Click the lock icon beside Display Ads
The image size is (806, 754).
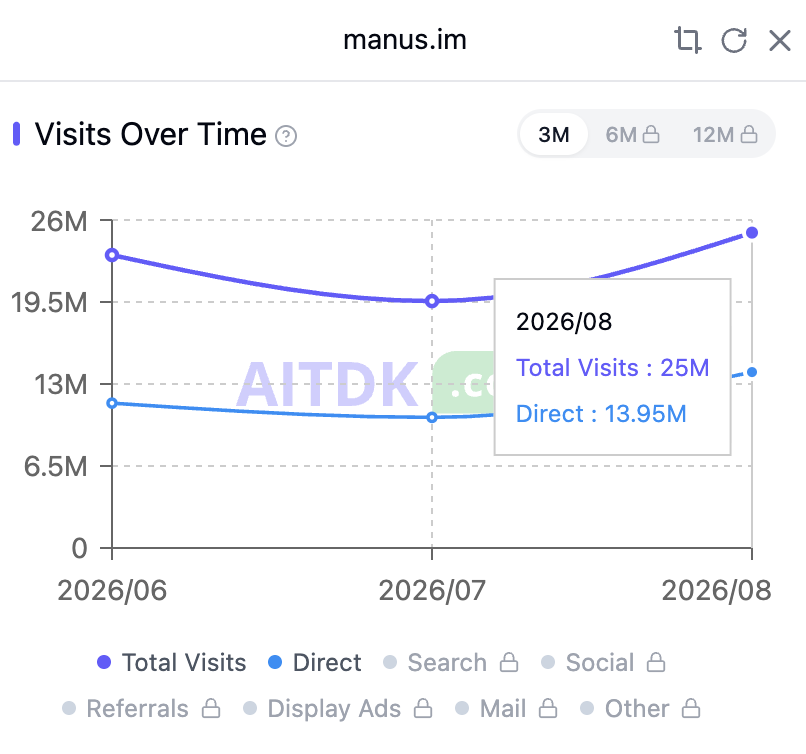point(423,708)
